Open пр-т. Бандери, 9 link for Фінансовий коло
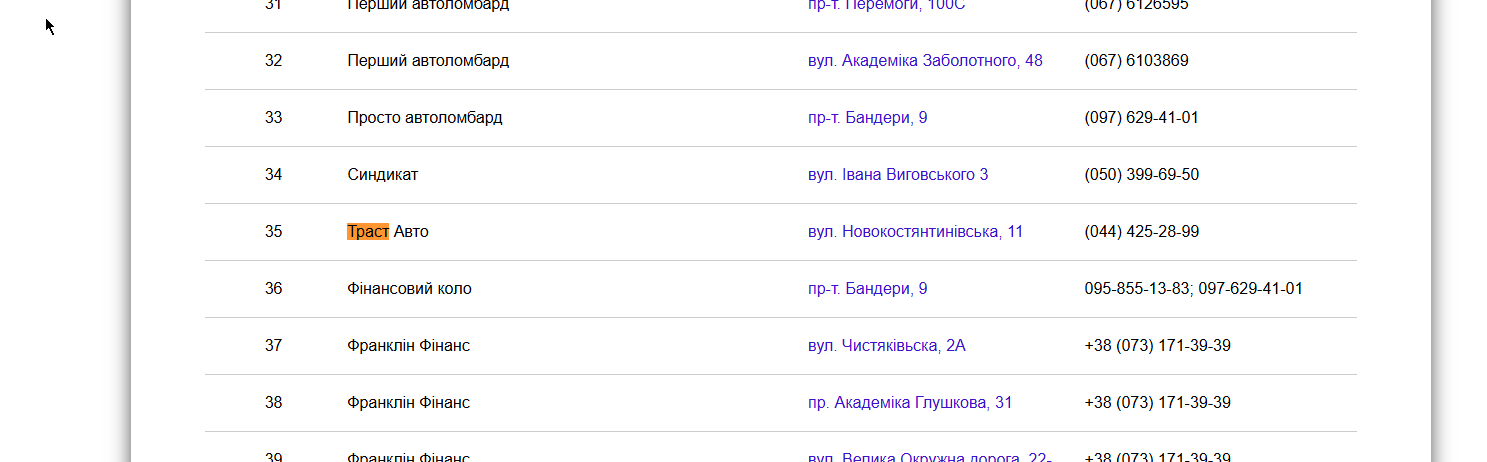 867,289
